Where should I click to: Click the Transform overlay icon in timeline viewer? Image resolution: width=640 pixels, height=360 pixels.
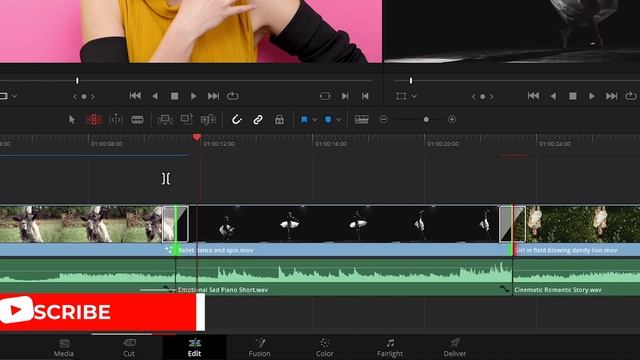[x=401, y=96]
